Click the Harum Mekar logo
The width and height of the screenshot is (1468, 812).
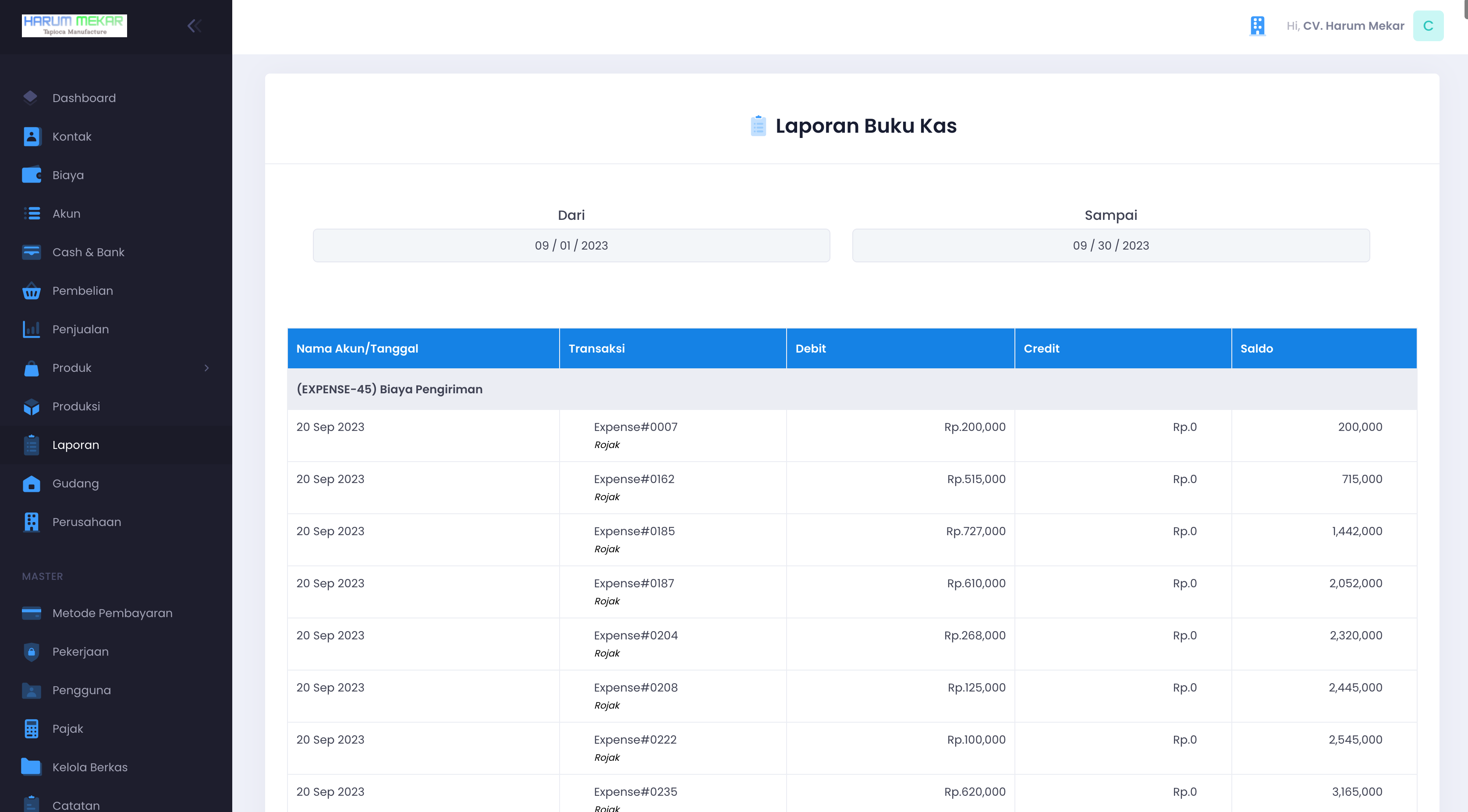[x=74, y=26]
